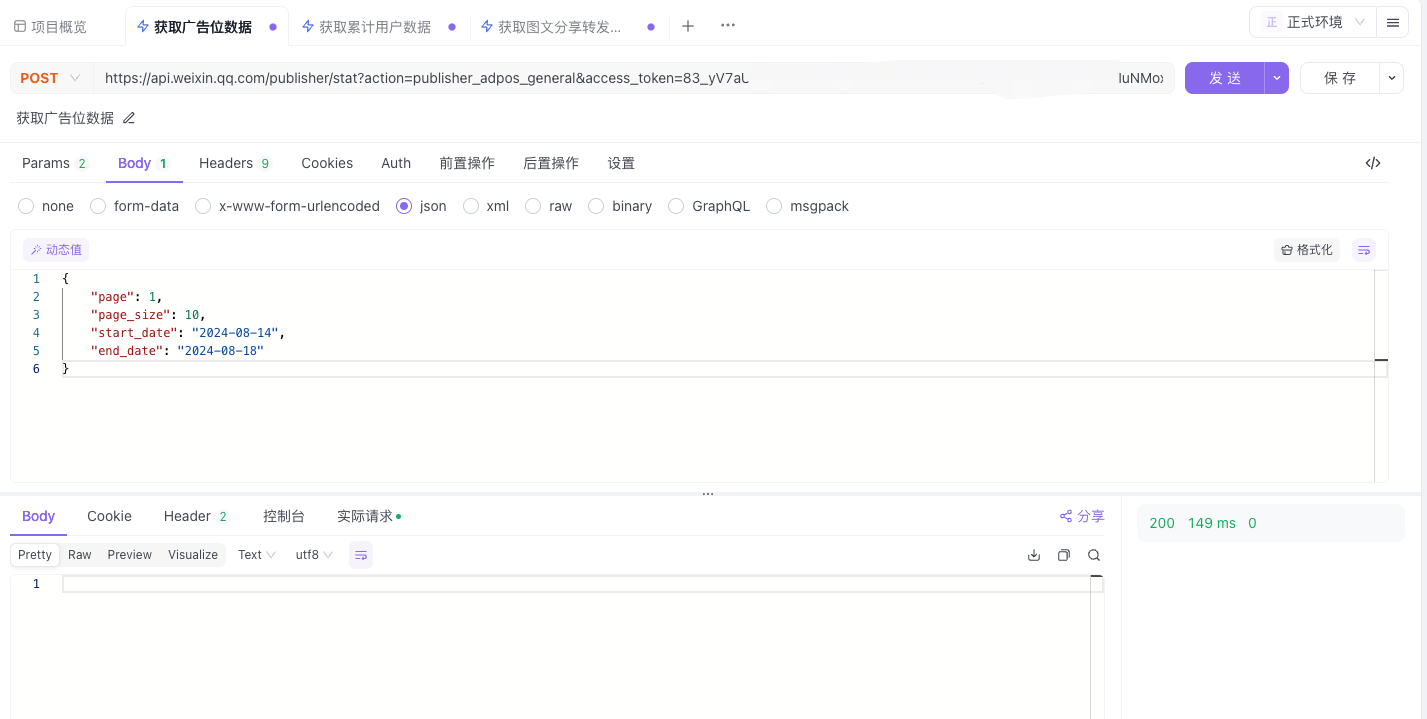Image resolution: width=1427 pixels, height=719 pixels.
Task: Open the Params request tab
Action: (x=54, y=163)
